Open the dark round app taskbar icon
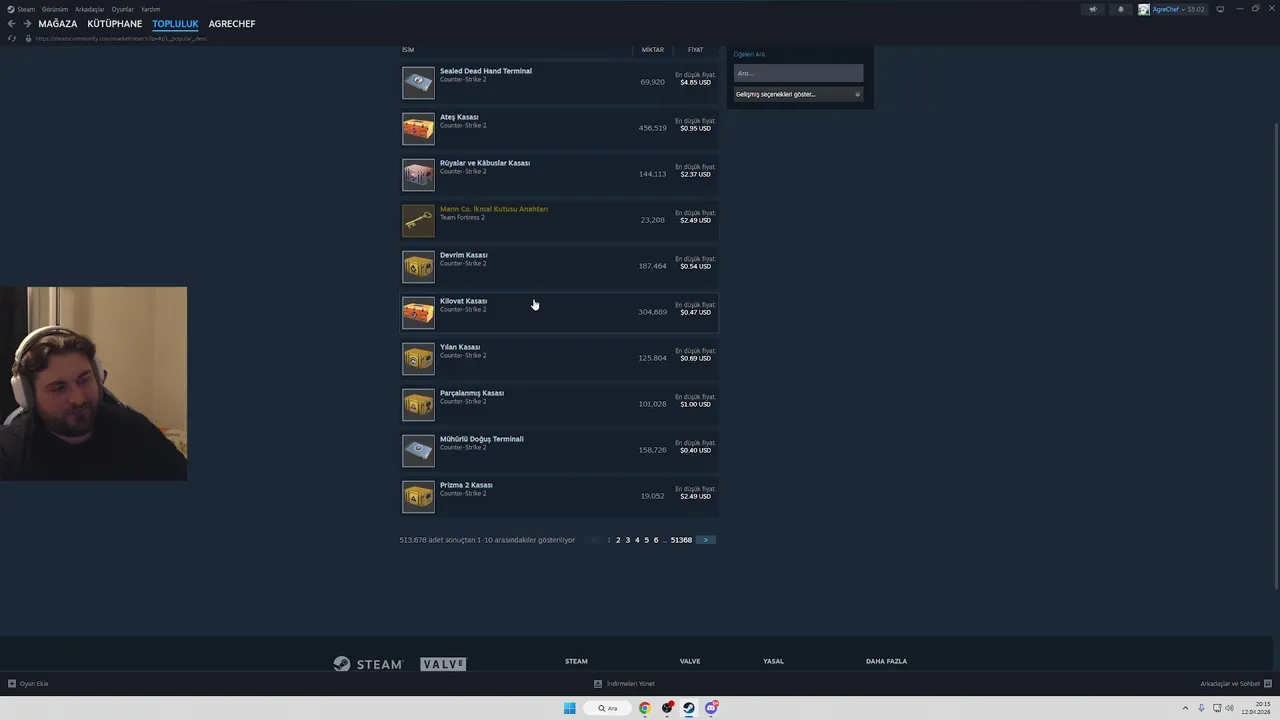 point(667,708)
